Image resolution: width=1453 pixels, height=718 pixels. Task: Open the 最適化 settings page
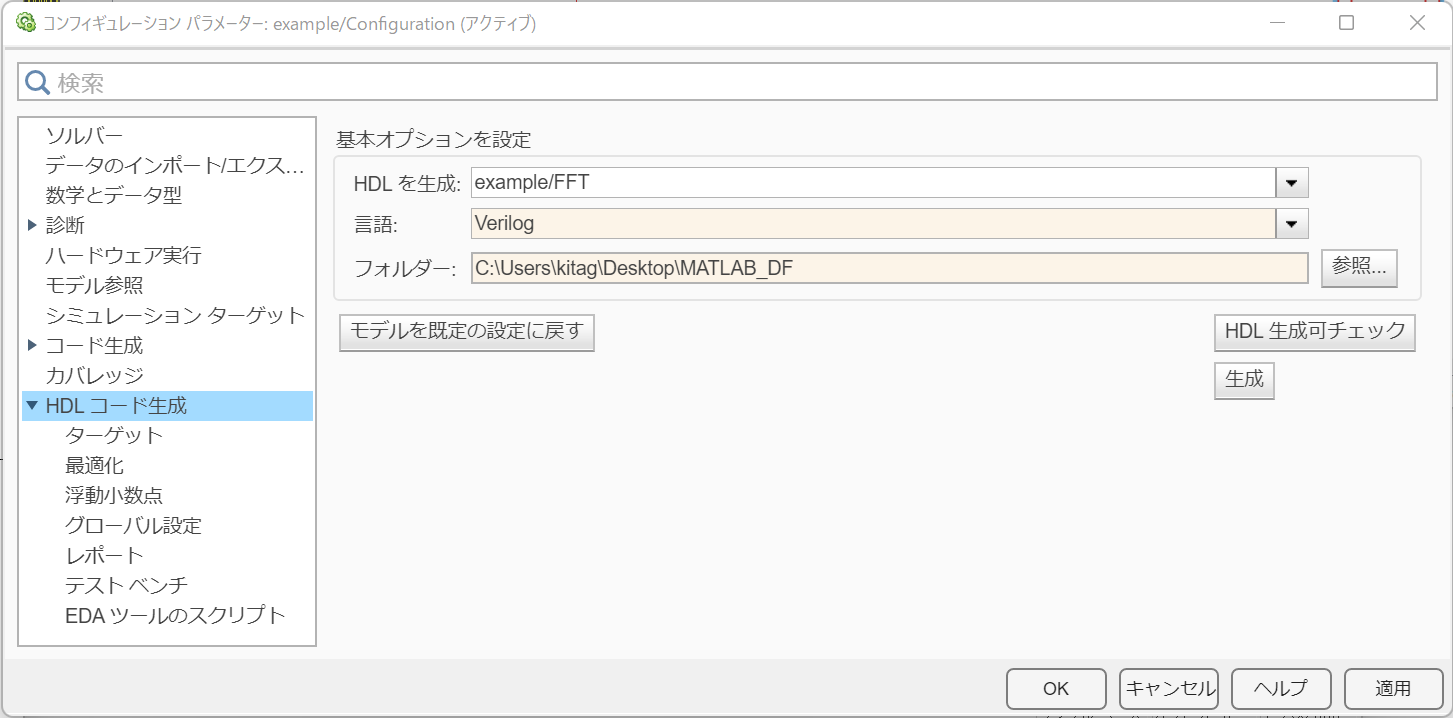click(94, 466)
